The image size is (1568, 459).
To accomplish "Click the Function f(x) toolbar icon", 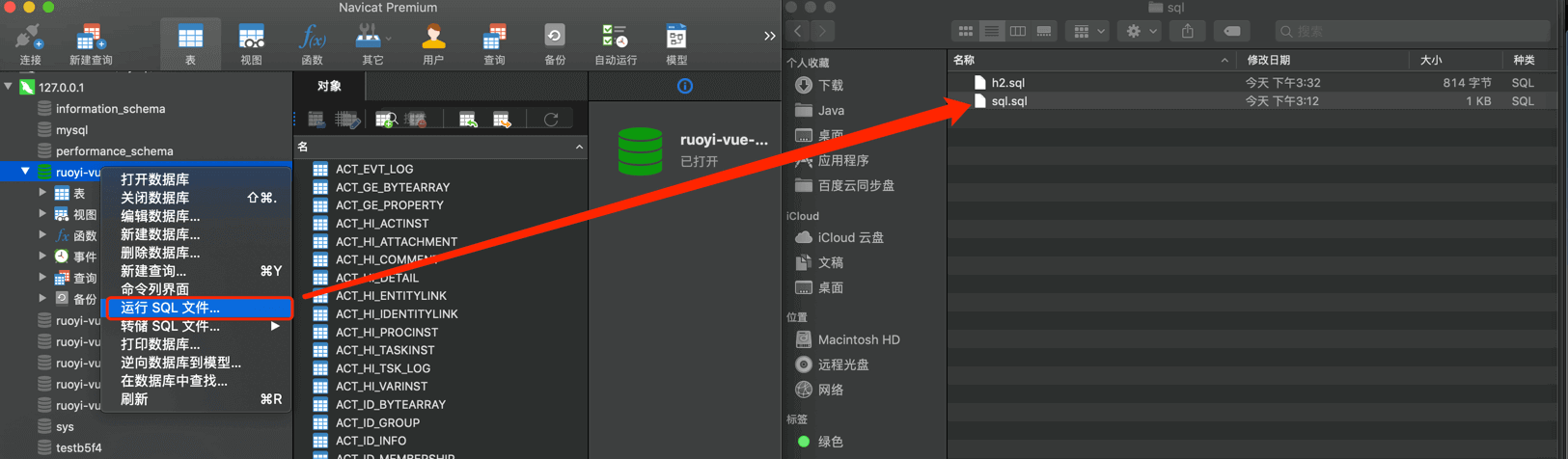I will click(x=312, y=43).
